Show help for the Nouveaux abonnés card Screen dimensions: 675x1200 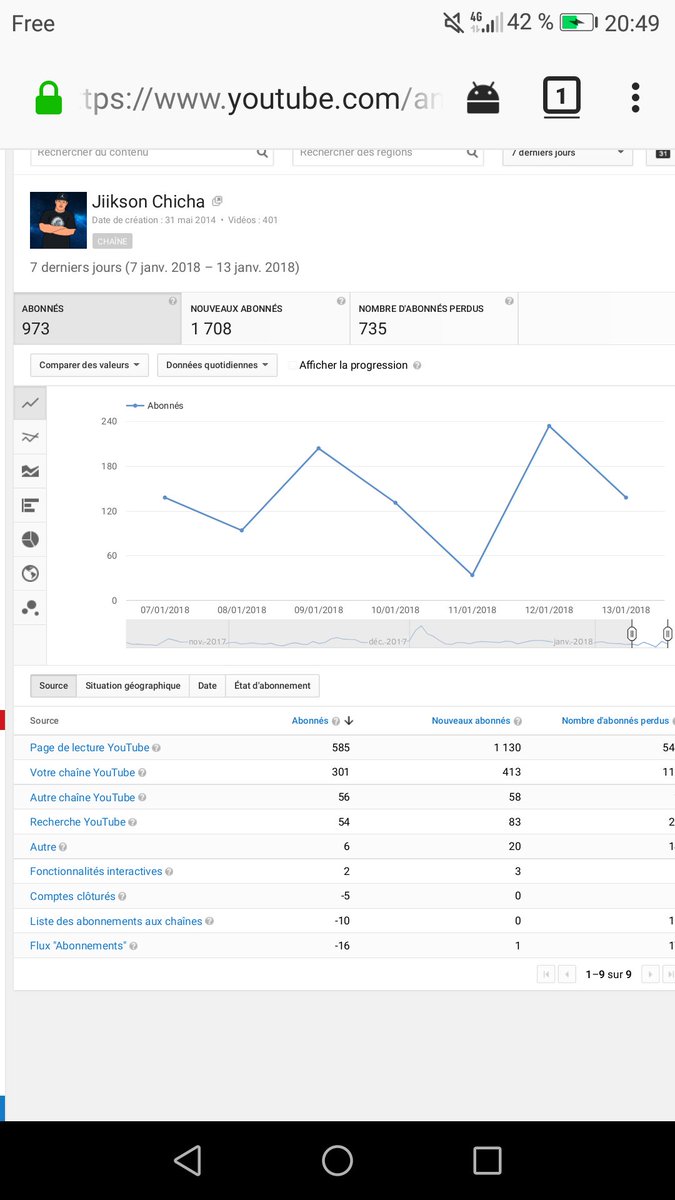click(341, 301)
